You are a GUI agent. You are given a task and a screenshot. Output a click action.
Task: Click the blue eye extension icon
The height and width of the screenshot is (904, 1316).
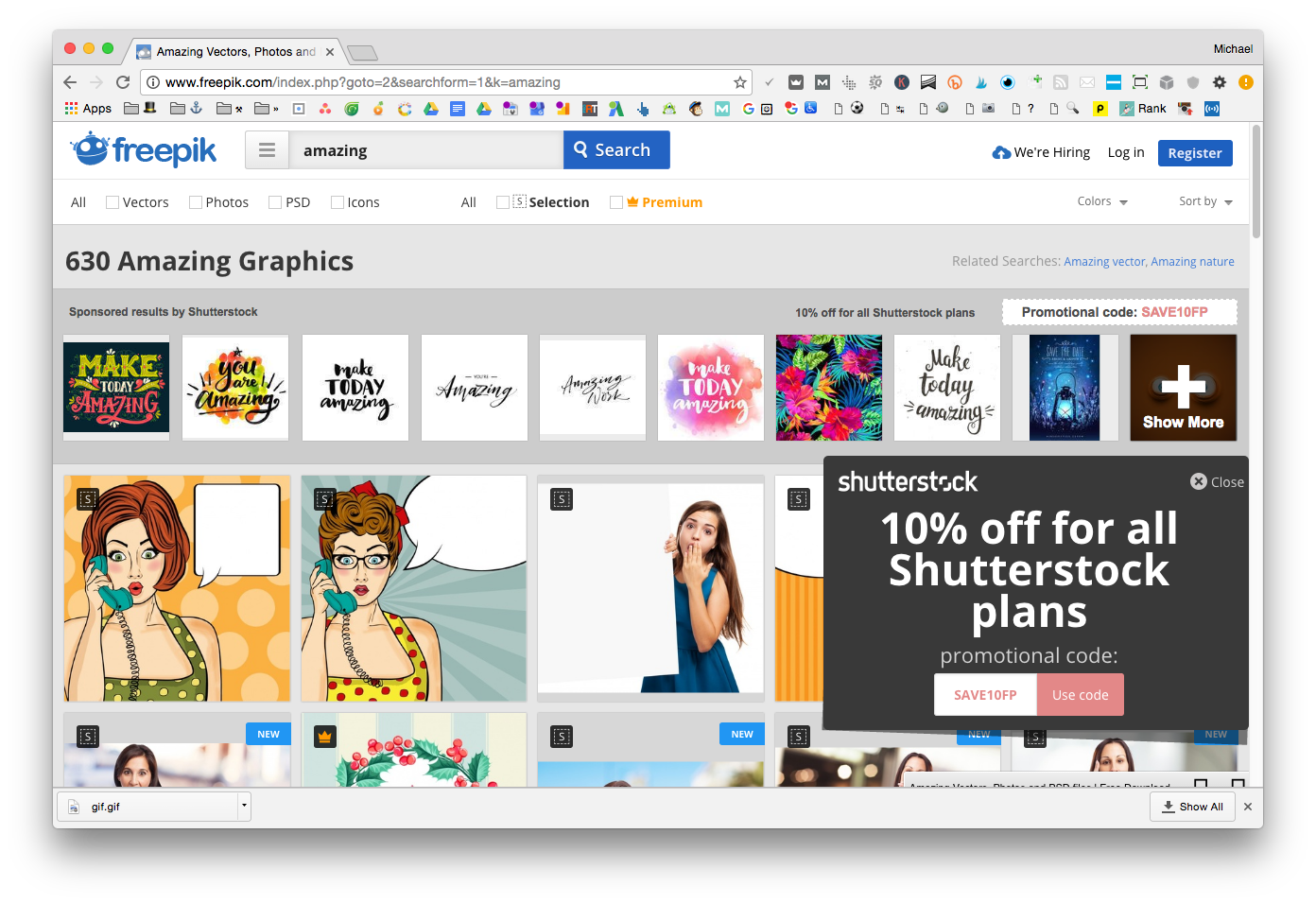click(x=1008, y=82)
